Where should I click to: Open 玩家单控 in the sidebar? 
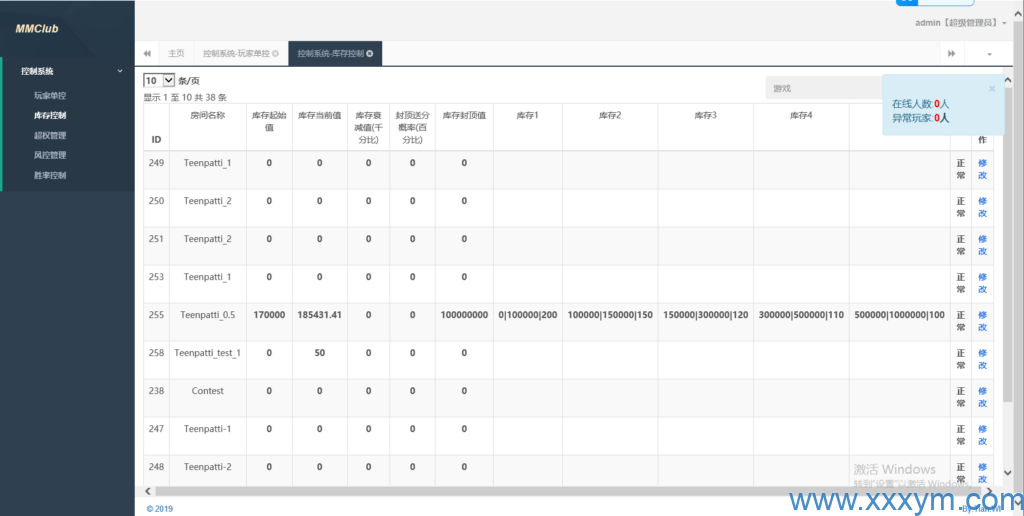pyautogui.click(x=50, y=96)
